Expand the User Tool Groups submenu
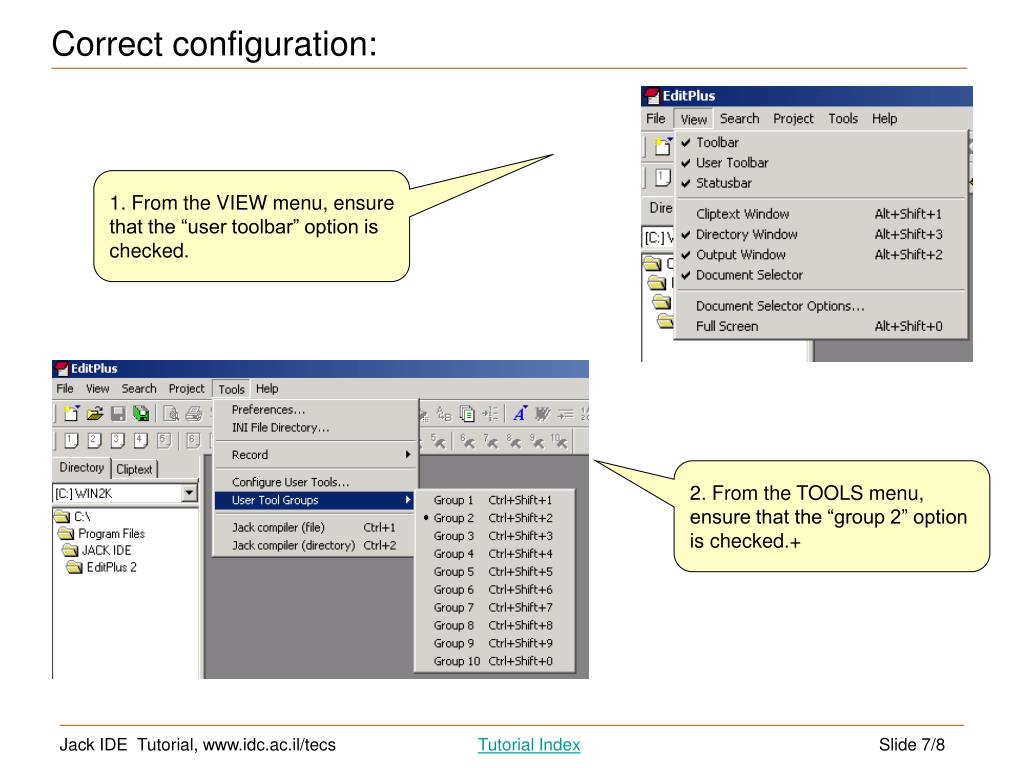 tap(315, 500)
